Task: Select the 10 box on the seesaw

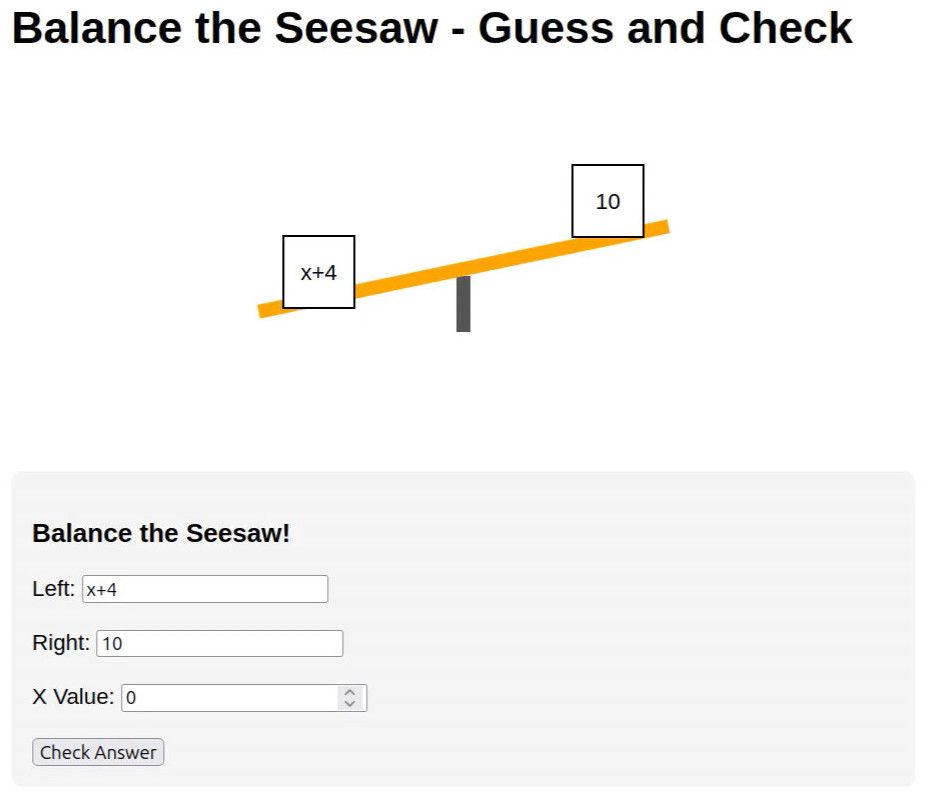Action: click(x=608, y=201)
